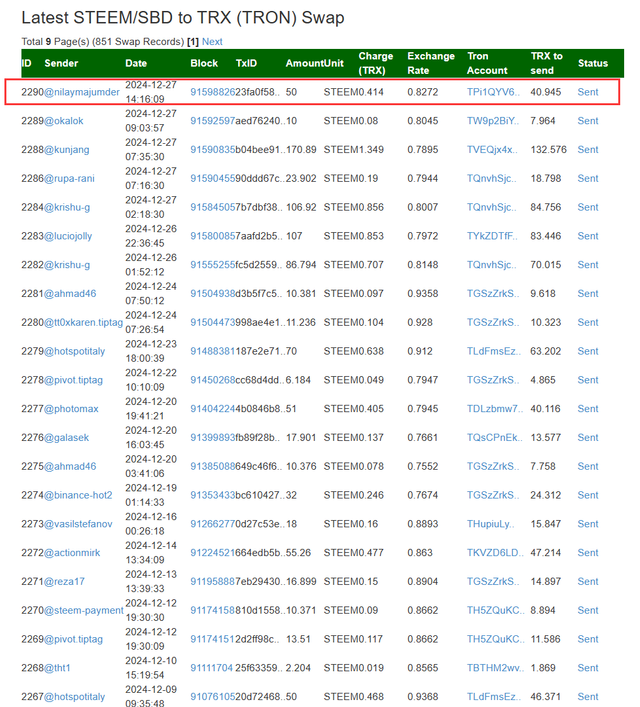Select the Status column header

[593, 63]
